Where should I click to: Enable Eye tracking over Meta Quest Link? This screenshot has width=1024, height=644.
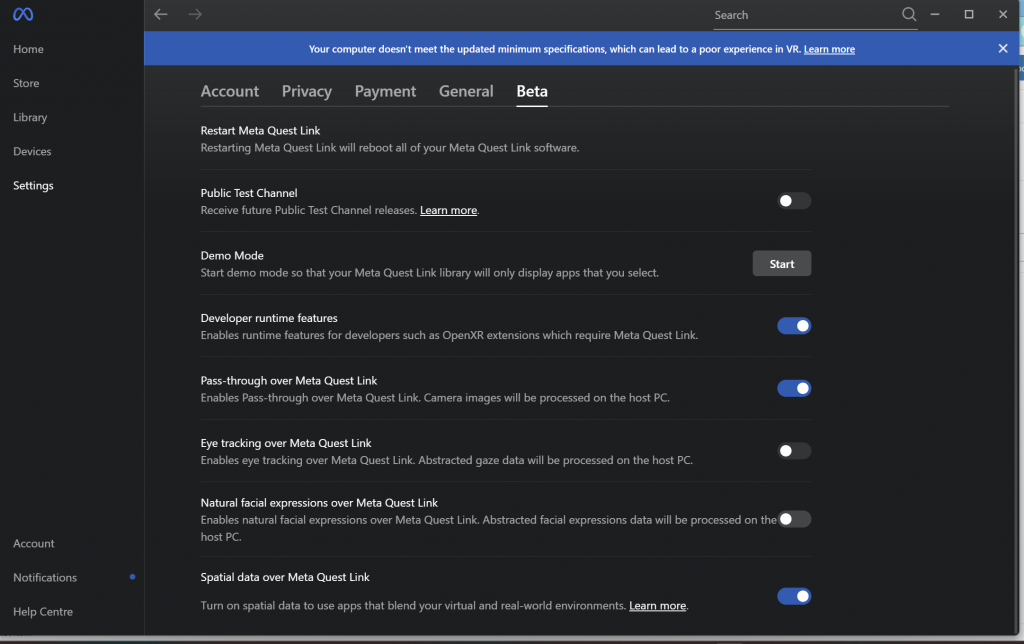[x=793, y=451]
